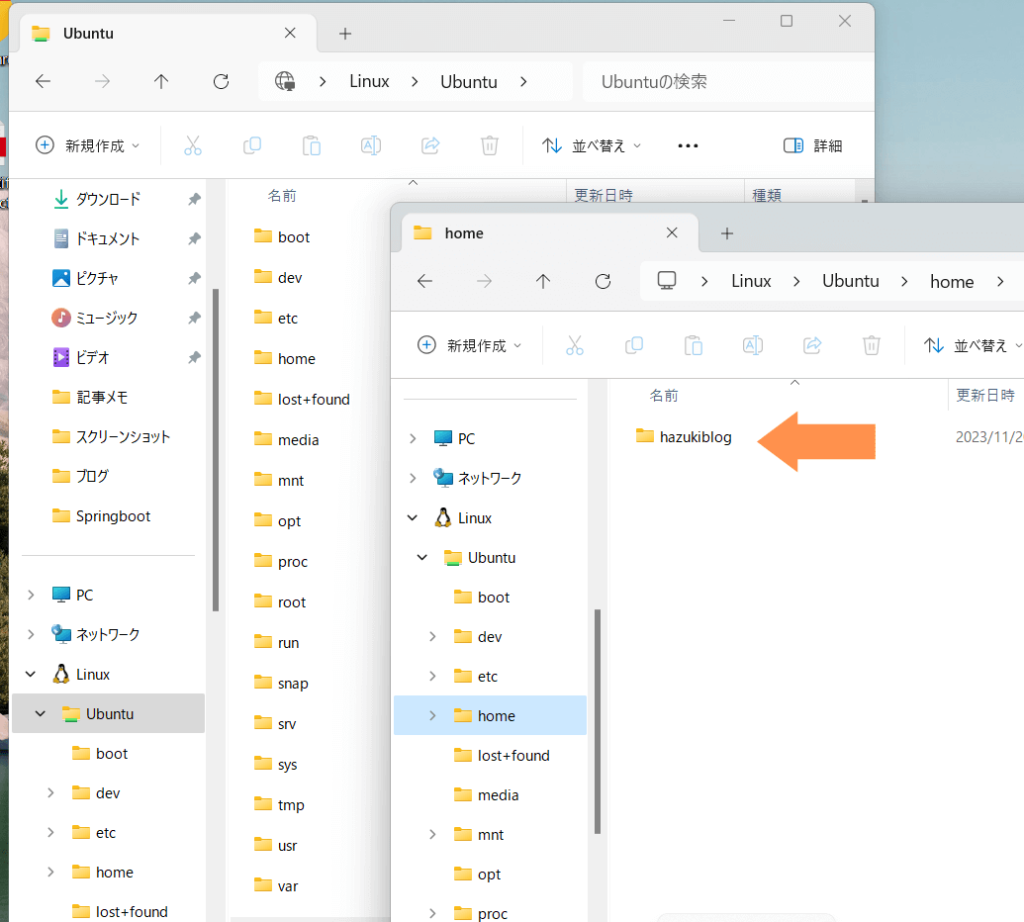
Task: Open the 新規作成 dropdown in the home window
Action: 470,345
